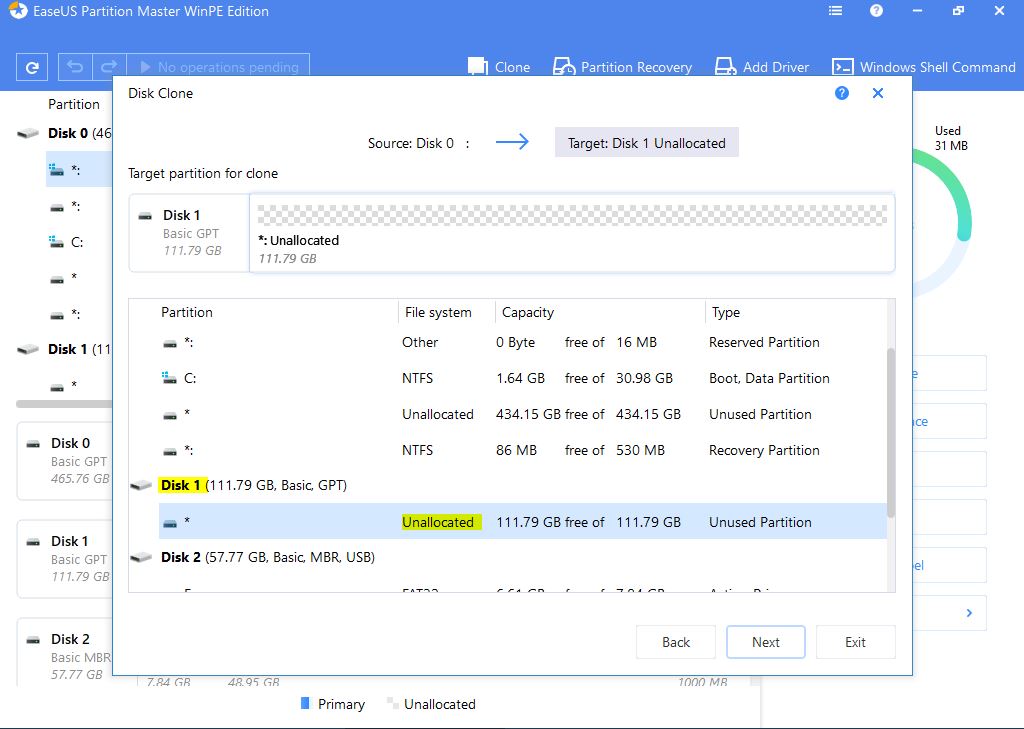Click the partition list vertical scrollbar
This screenshot has height=729, width=1024.
click(890, 430)
